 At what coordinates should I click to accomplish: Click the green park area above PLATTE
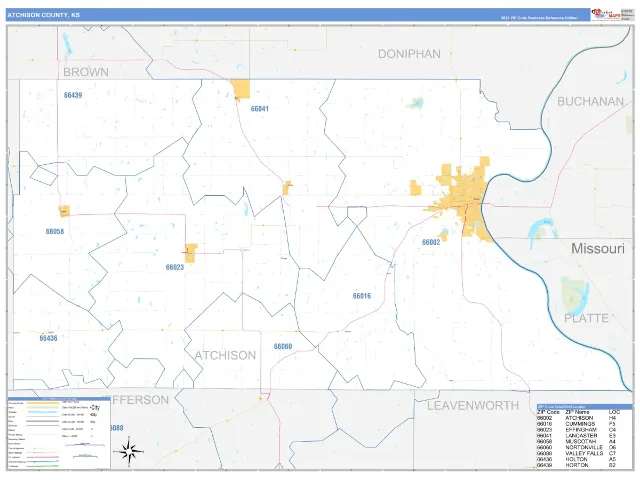click(x=571, y=297)
